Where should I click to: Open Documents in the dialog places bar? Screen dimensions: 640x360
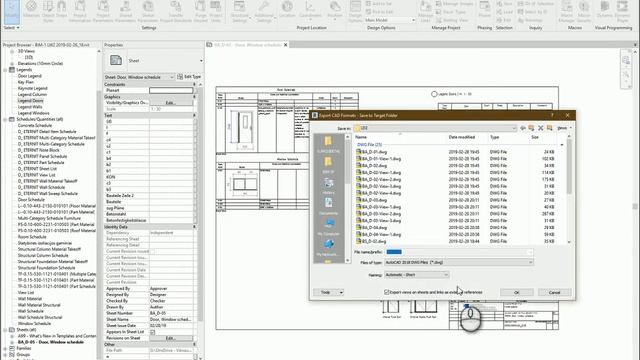click(328, 207)
